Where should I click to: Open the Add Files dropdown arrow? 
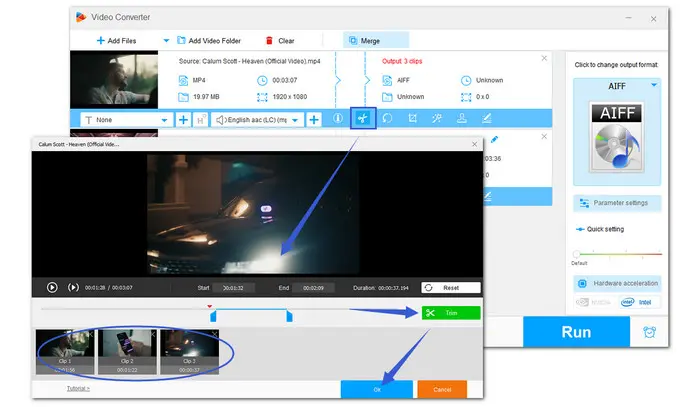point(166,41)
